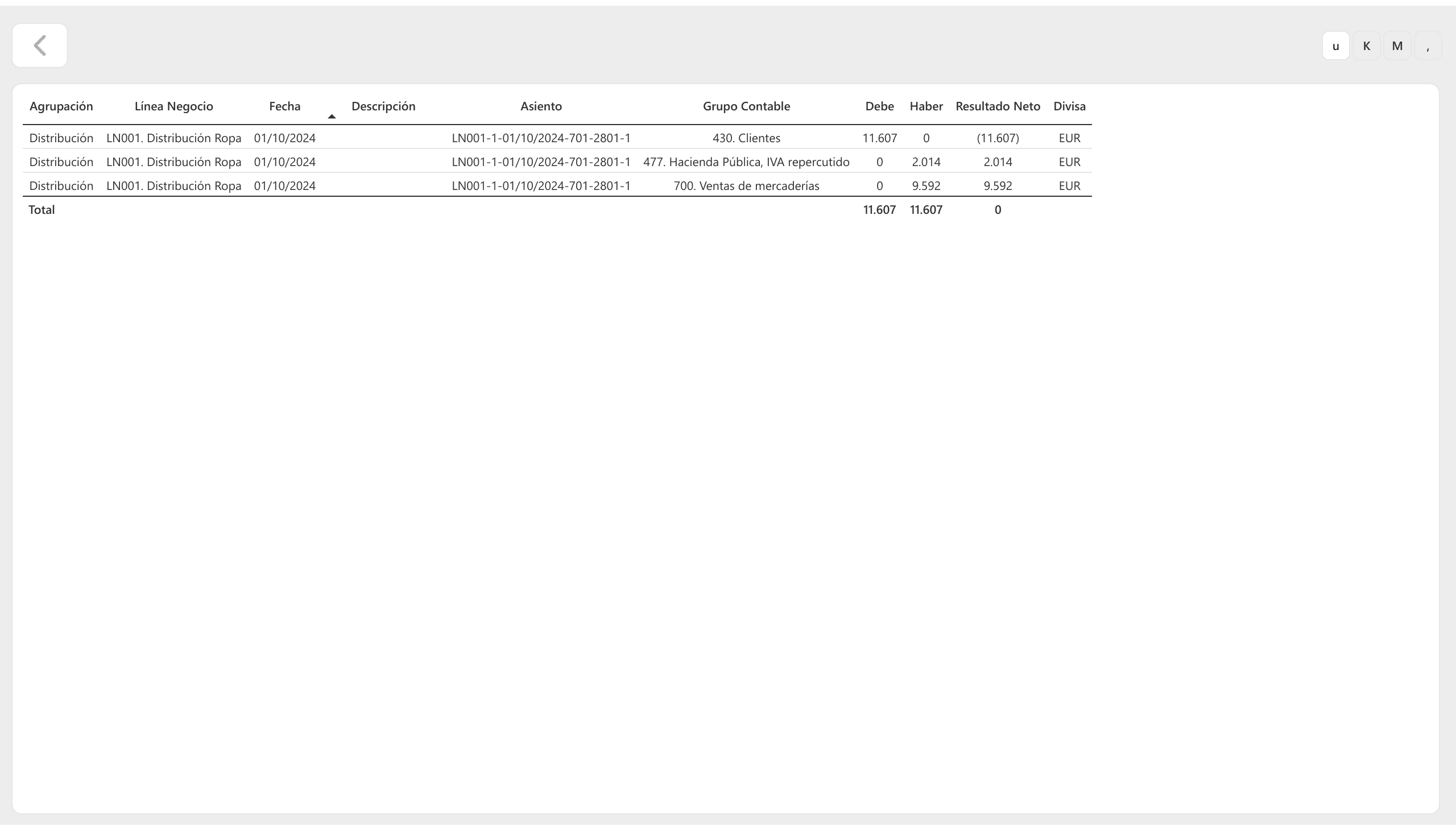The image size is (1456, 831).
Task: Click date 01/10/2024 in the Clientes row
Action: coord(285,138)
